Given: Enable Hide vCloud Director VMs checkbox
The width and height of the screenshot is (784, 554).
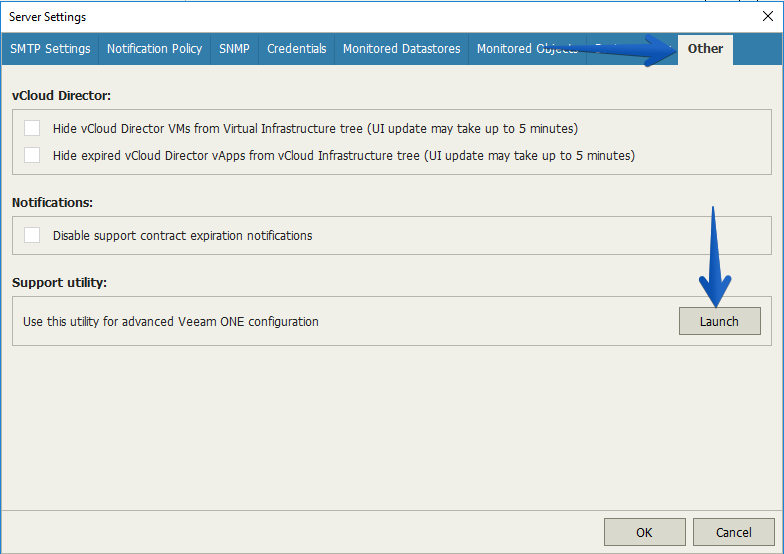Looking at the screenshot, I should (32, 128).
